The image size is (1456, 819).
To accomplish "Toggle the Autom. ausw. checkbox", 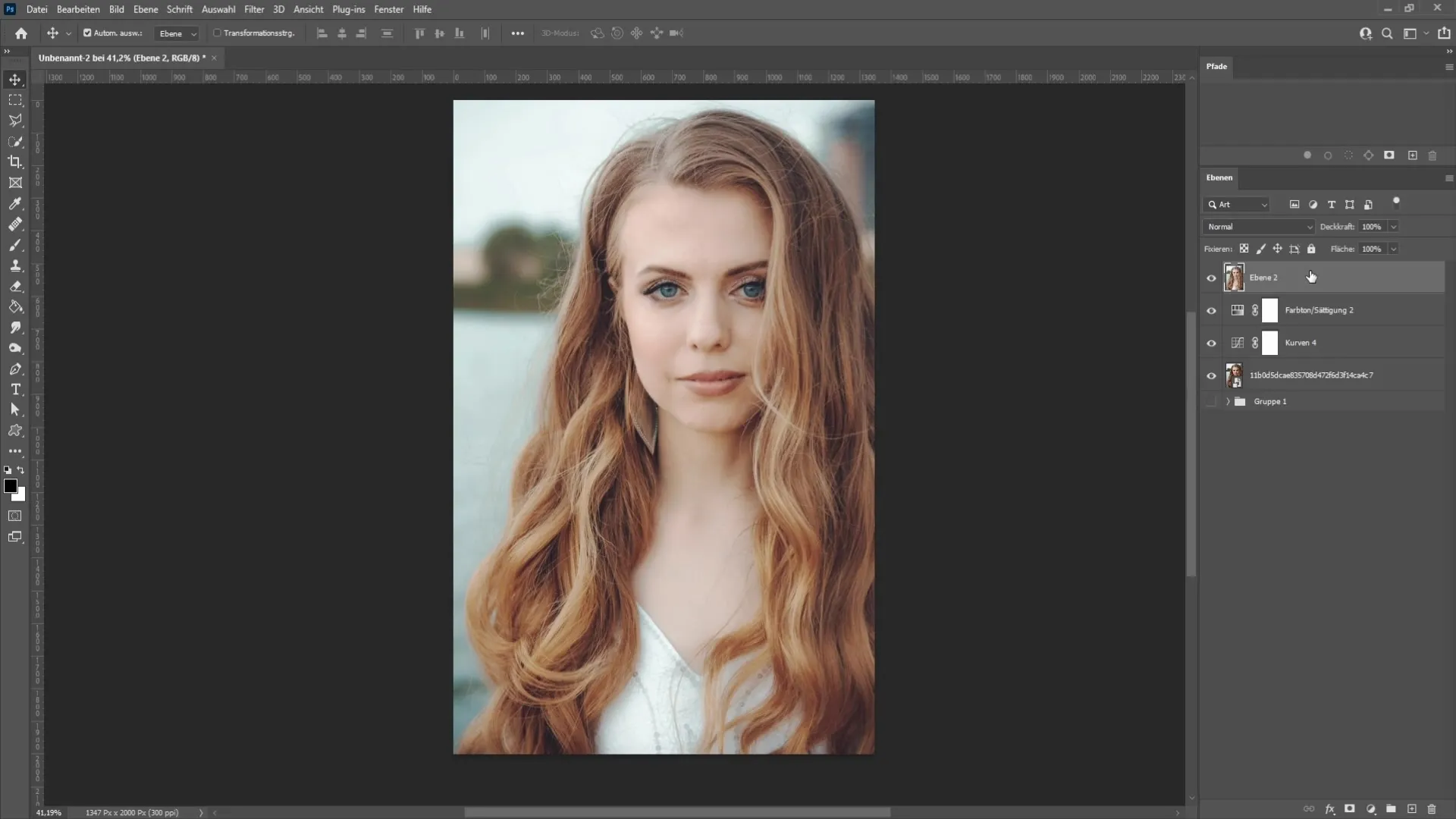I will tap(87, 33).
